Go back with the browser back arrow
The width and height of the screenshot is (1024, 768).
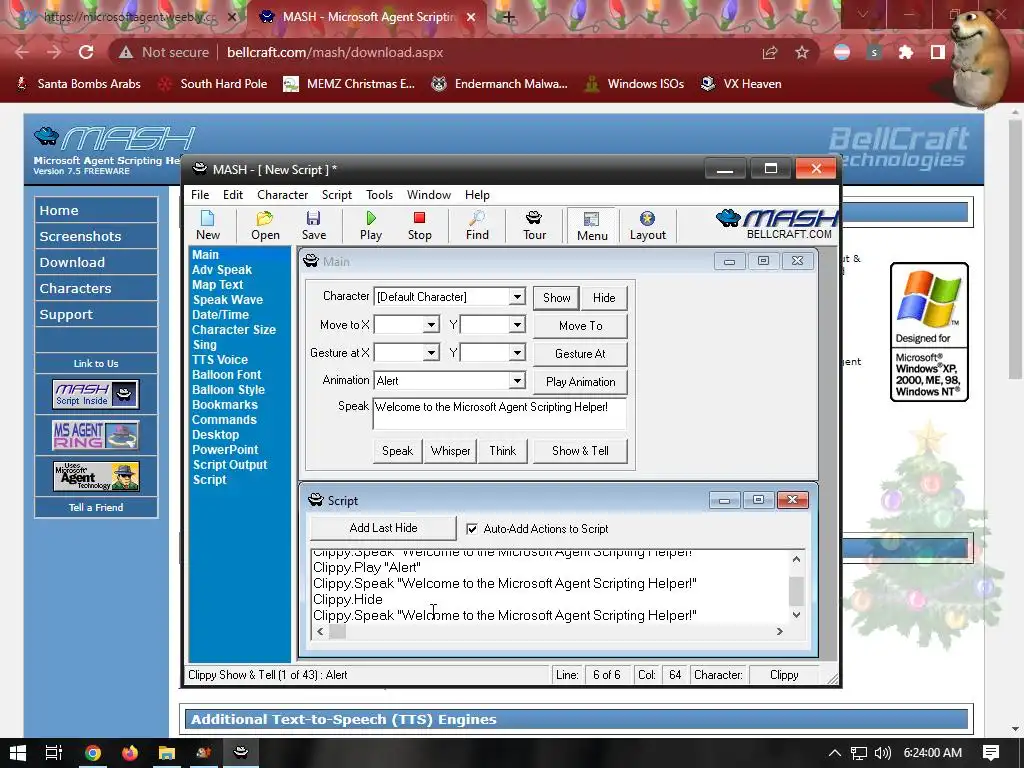(22, 52)
